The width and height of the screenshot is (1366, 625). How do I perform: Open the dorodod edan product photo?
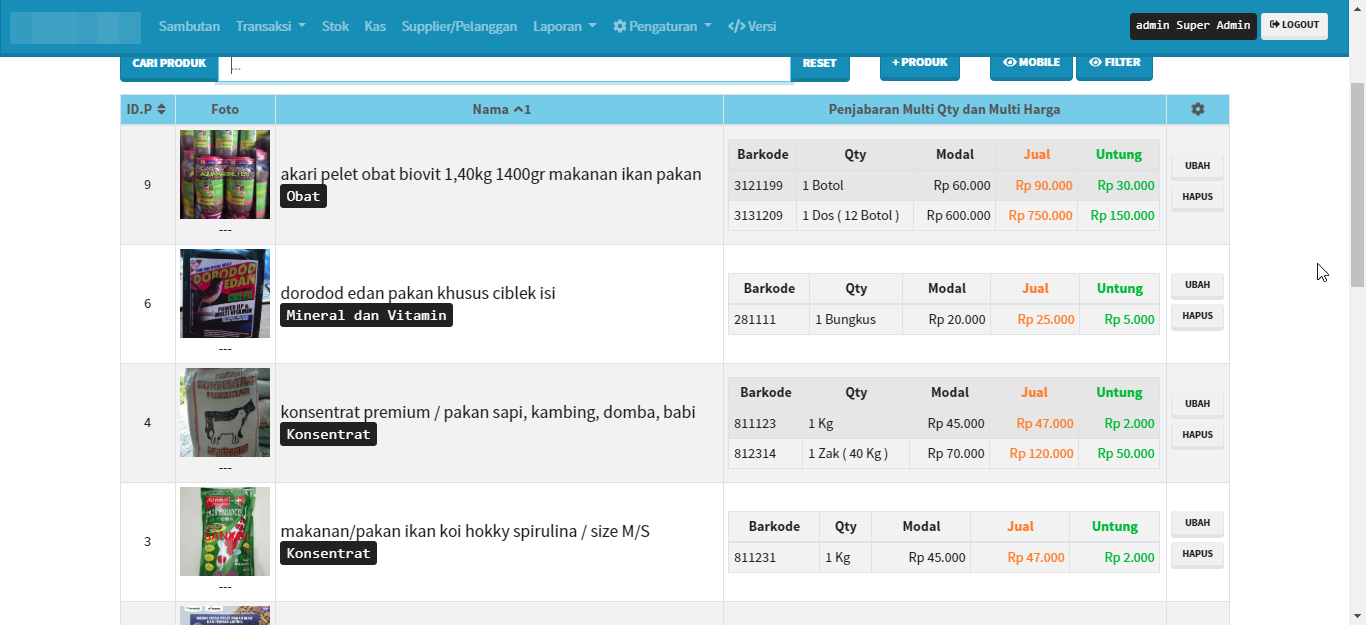225,293
